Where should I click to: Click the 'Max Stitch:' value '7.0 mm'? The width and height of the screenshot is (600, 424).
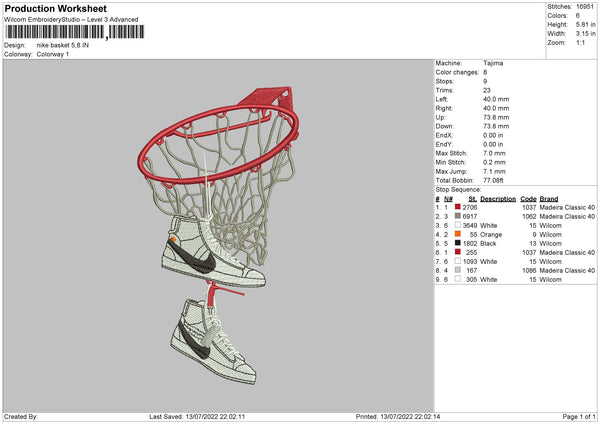coord(494,153)
